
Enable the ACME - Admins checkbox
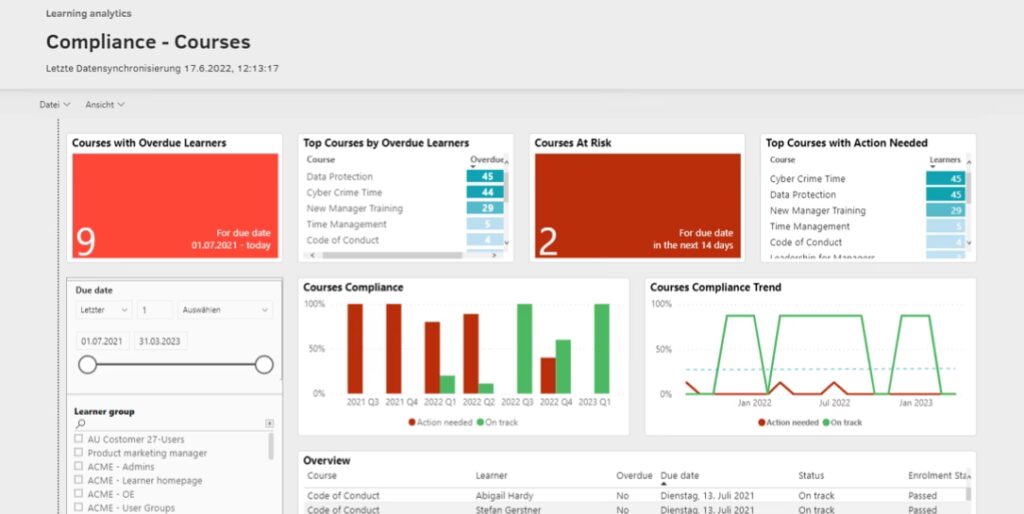coord(79,467)
